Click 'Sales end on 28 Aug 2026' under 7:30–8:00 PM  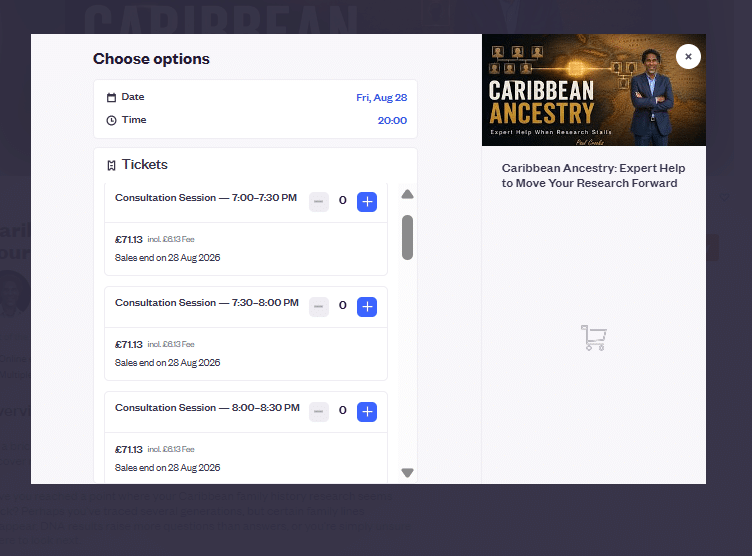(x=167, y=363)
